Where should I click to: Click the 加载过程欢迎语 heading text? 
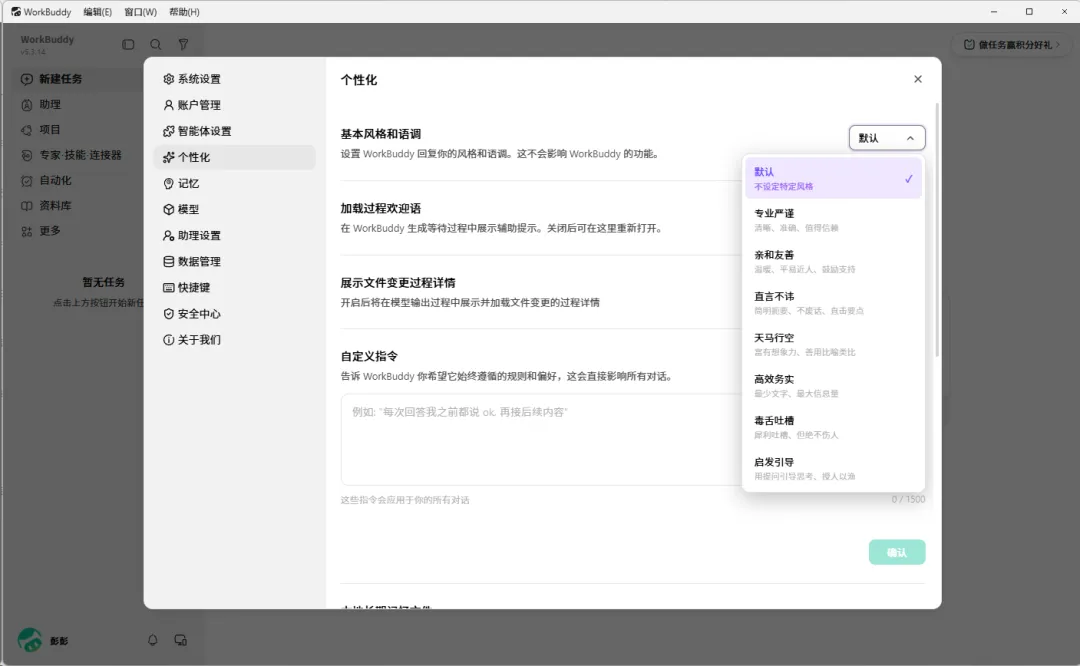380,209
